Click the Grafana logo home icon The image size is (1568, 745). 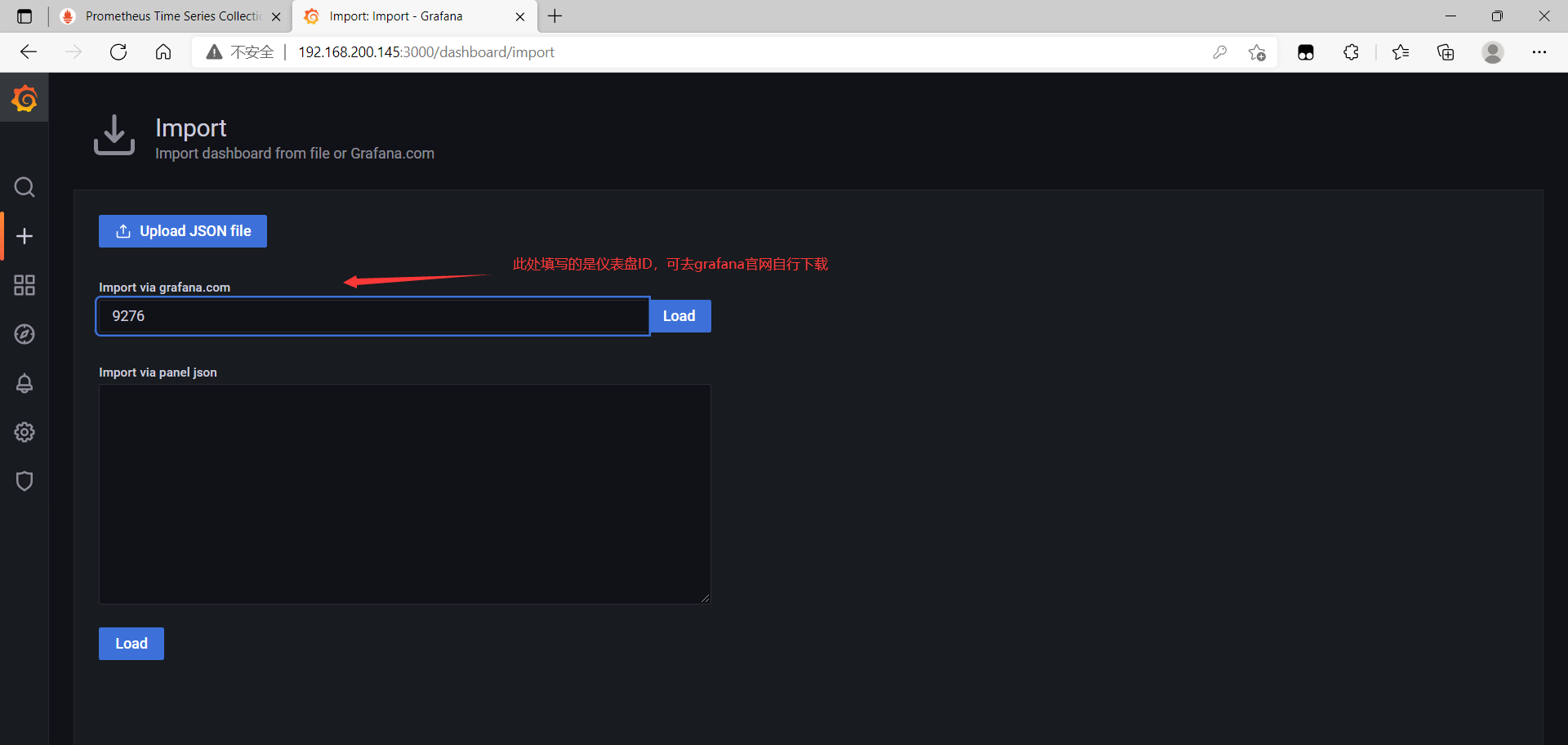[x=24, y=99]
